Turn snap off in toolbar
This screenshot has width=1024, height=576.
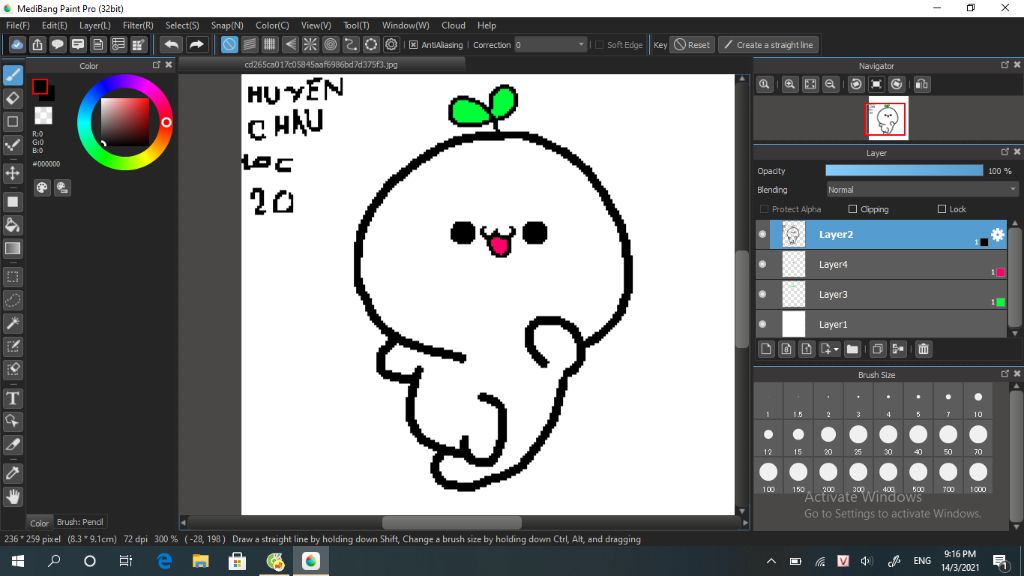pos(229,44)
